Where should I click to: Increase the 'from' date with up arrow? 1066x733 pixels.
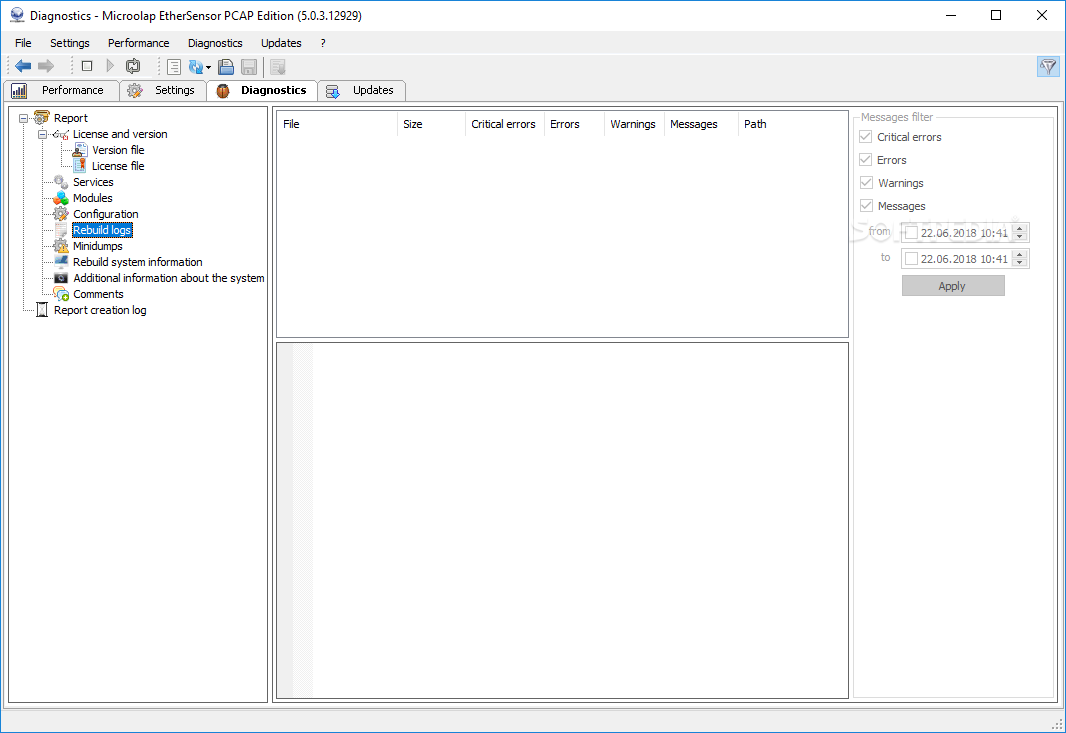pos(1020,228)
